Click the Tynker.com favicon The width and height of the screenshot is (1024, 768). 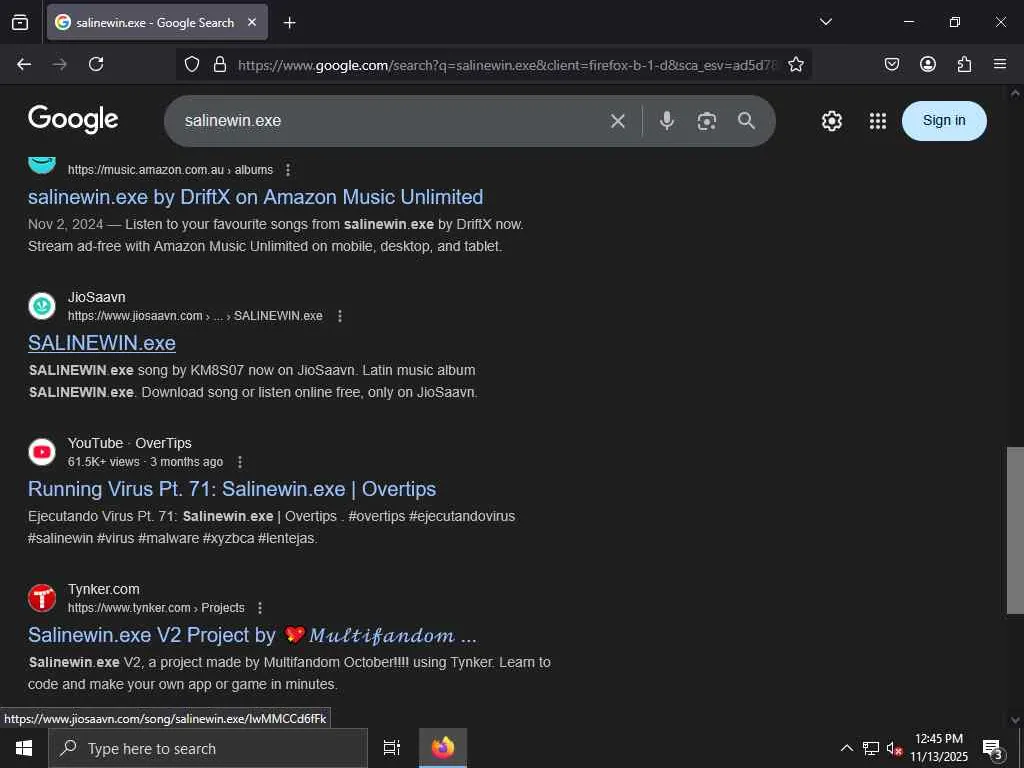pyautogui.click(x=42, y=598)
